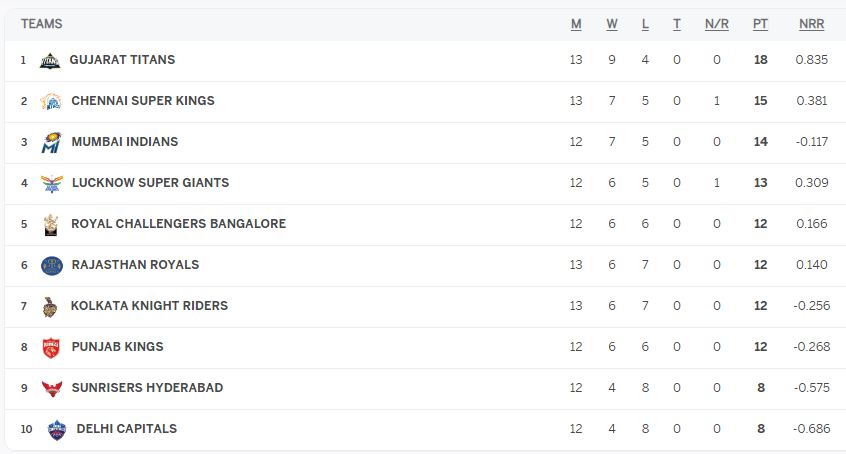Open the Chennai Super Kings team link
This screenshot has width=846, height=454.
[143, 101]
